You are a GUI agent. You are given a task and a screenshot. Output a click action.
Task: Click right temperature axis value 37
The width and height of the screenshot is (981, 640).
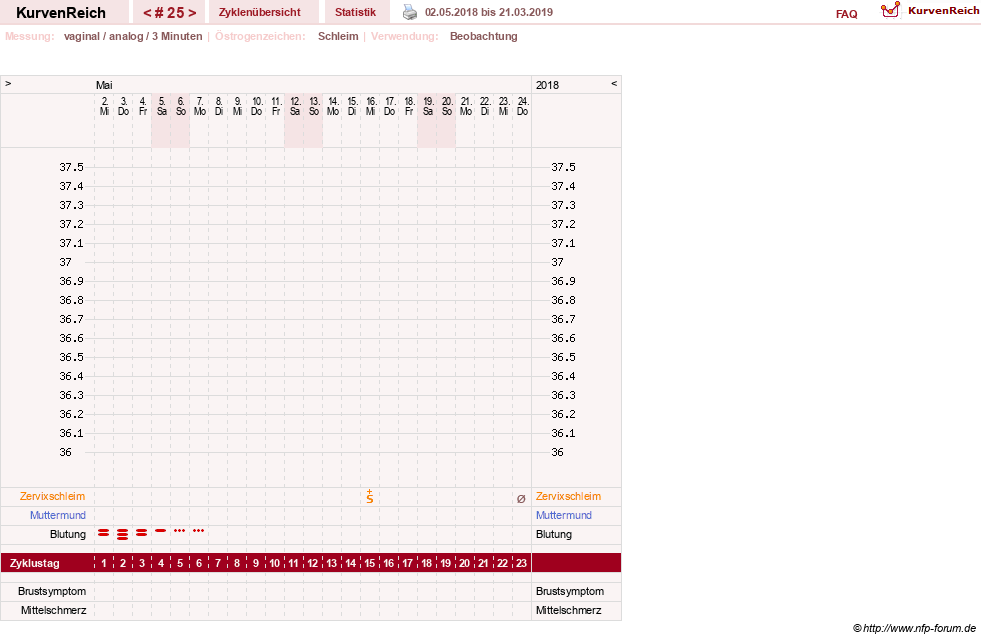(x=557, y=262)
